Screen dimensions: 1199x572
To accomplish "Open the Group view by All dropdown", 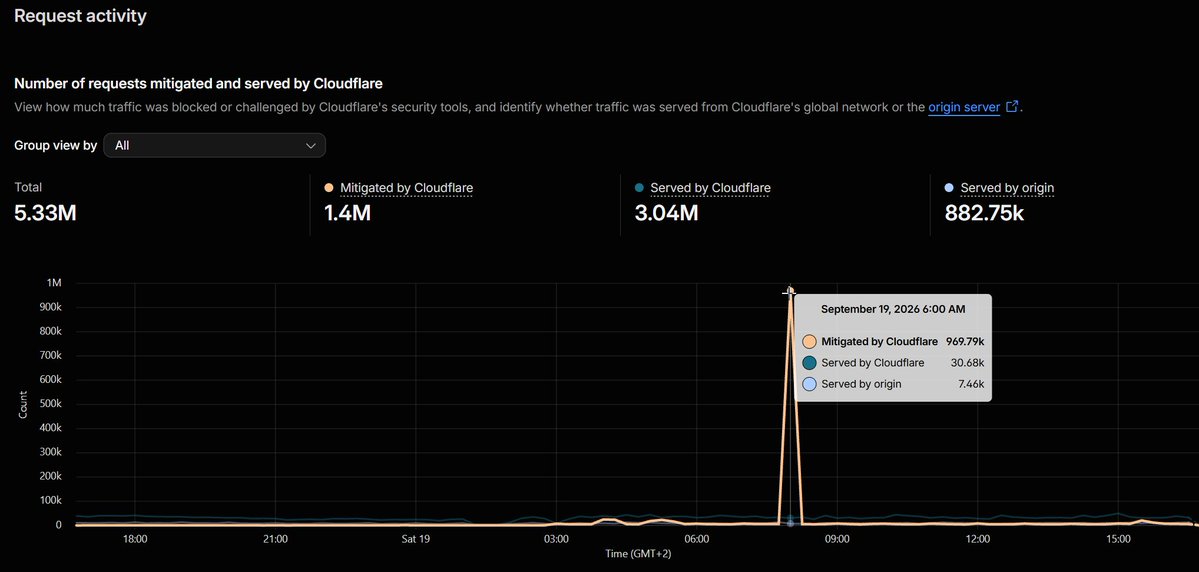I will tap(214, 145).
